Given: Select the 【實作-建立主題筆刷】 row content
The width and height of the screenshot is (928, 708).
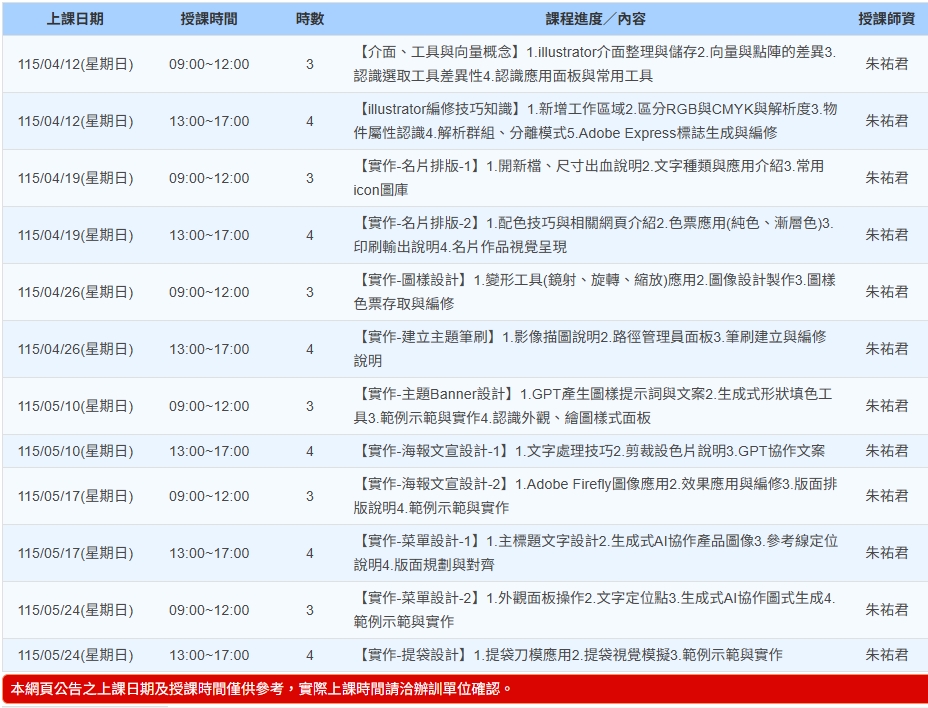Looking at the screenshot, I should coord(595,349).
